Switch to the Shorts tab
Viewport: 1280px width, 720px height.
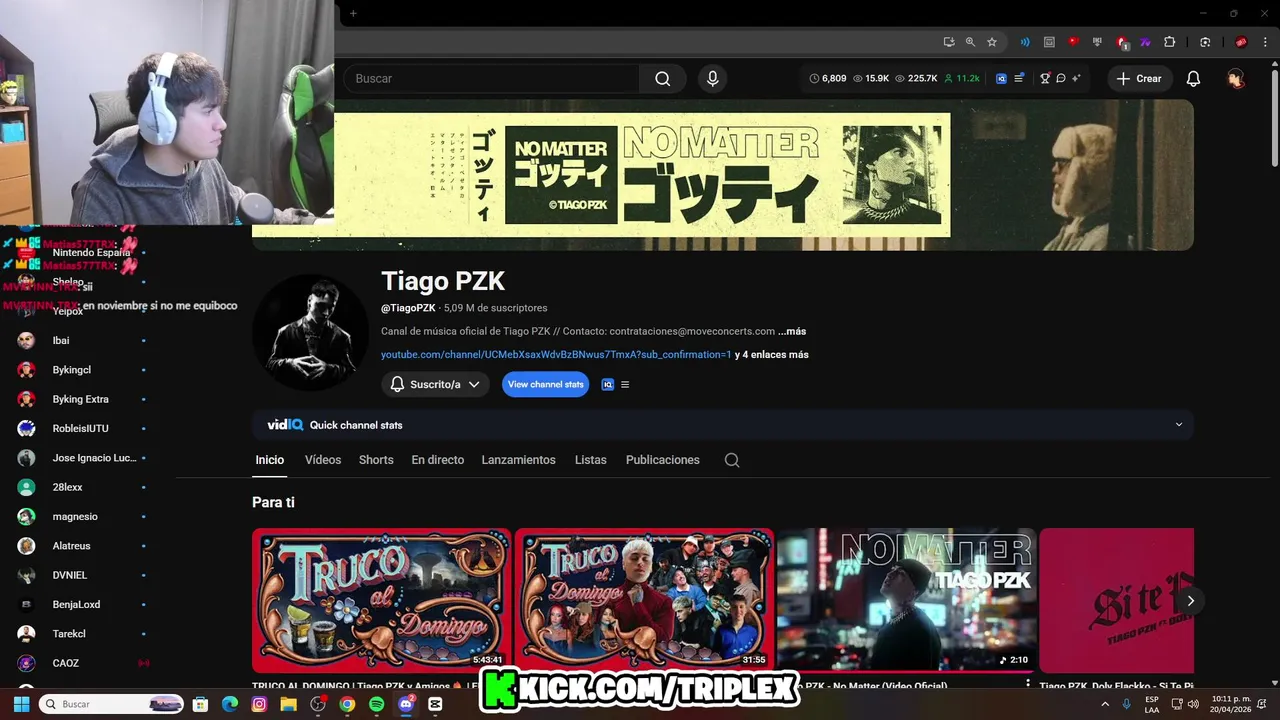[x=376, y=460]
